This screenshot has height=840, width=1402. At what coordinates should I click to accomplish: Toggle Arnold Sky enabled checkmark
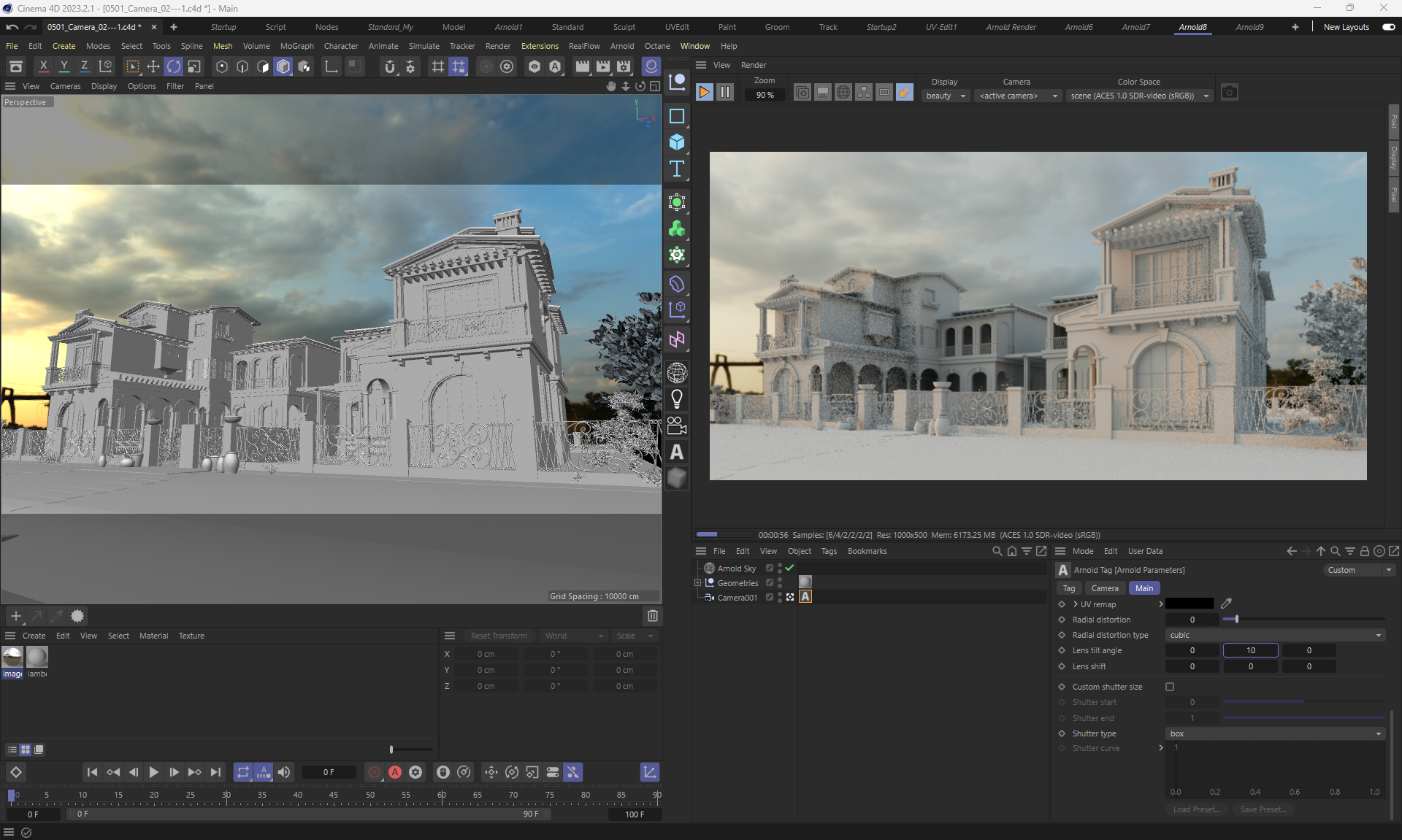point(789,568)
